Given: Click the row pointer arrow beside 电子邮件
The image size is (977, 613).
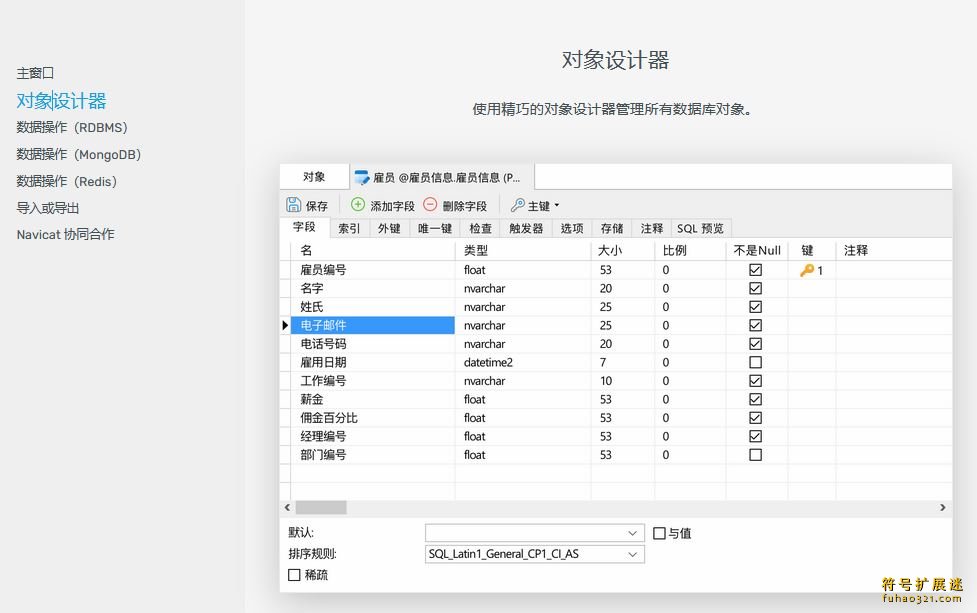Looking at the screenshot, I should [x=285, y=325].
